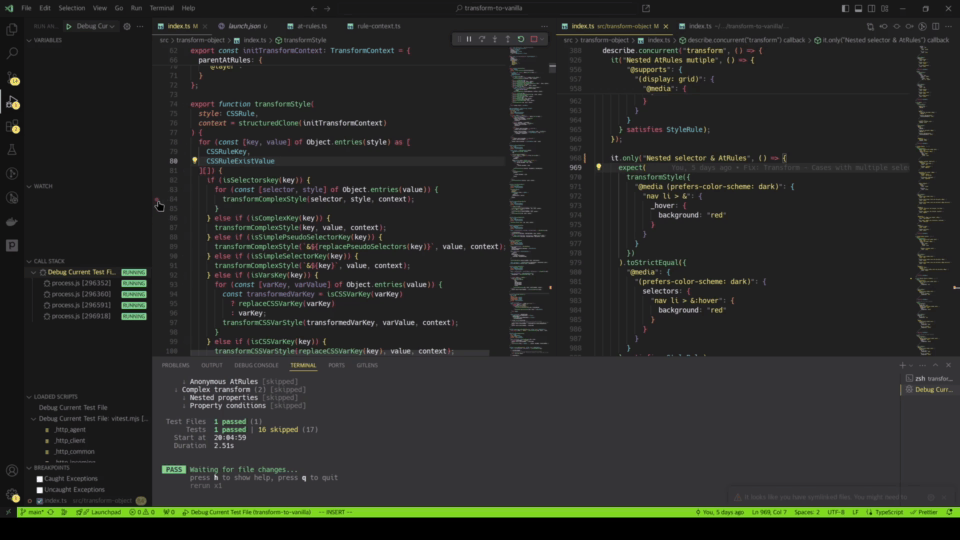Switch to the PROBLEMS panel tab
The height and width of the screenshot is (540, 960).
pyautogui.click(x=175, y=366)
